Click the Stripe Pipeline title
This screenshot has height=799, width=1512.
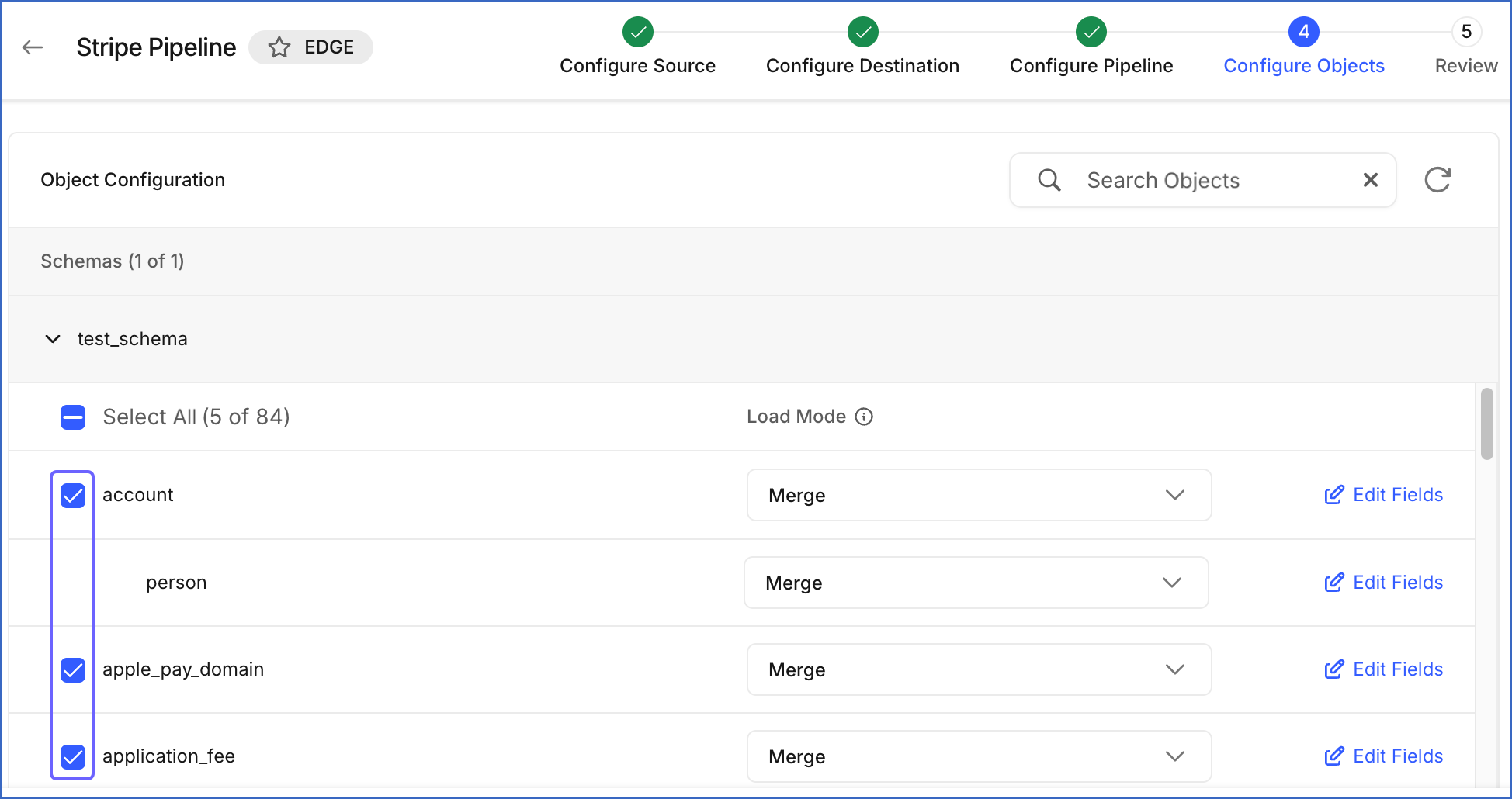tap(156, 47)
